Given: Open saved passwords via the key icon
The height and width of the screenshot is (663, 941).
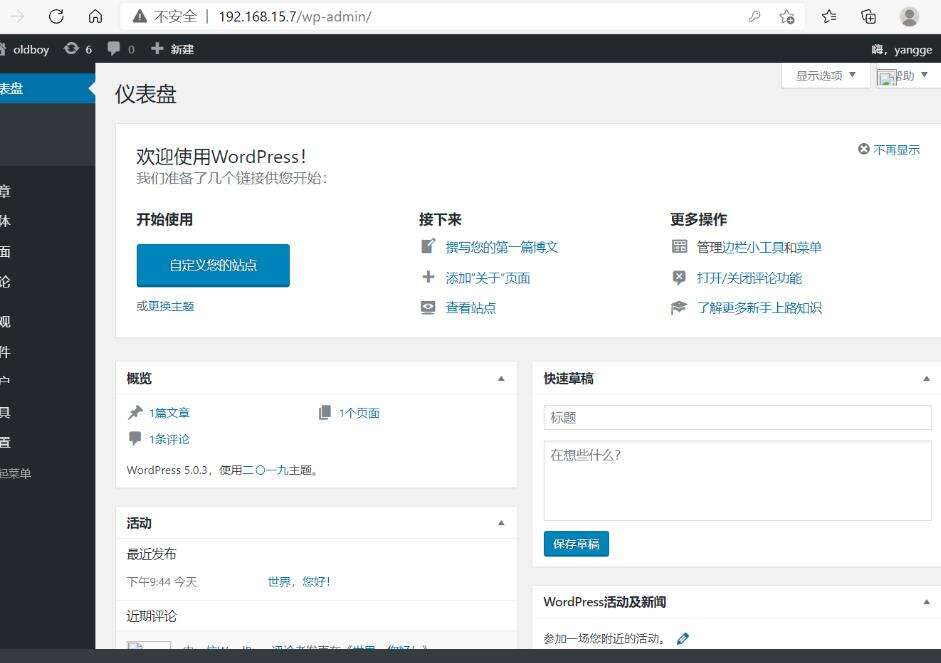Looking at the screenshot, I should coord(754,17).
